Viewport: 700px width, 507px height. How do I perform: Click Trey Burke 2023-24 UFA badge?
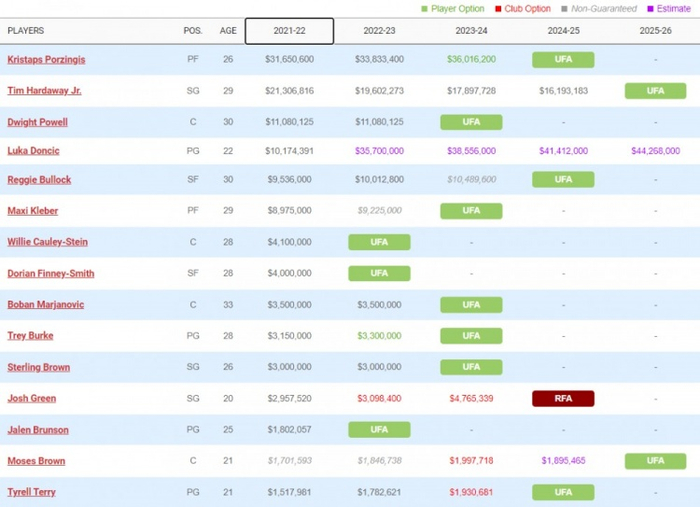point(471,336)
